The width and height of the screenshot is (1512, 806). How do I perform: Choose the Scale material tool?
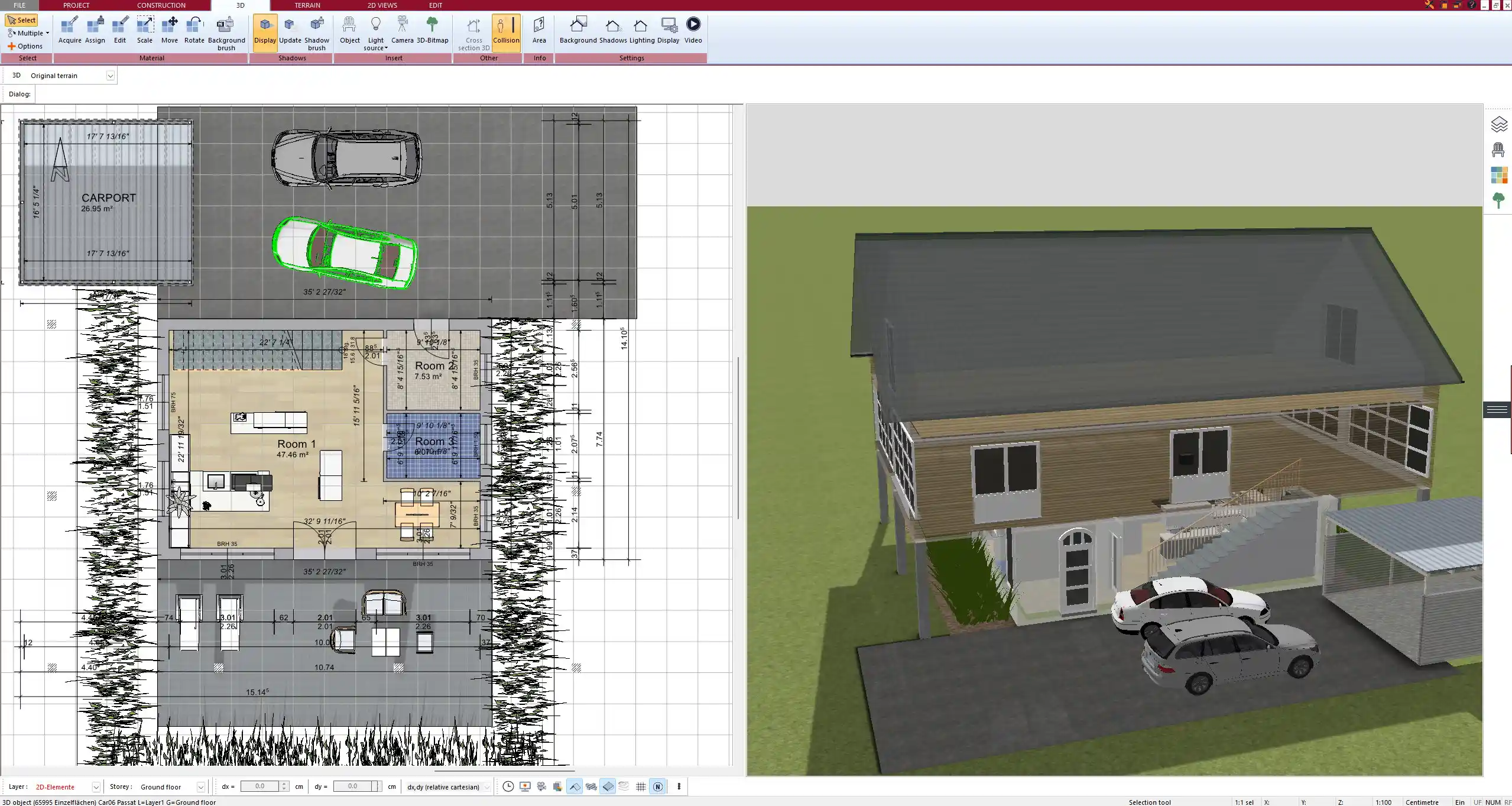[x=145, y=31]
